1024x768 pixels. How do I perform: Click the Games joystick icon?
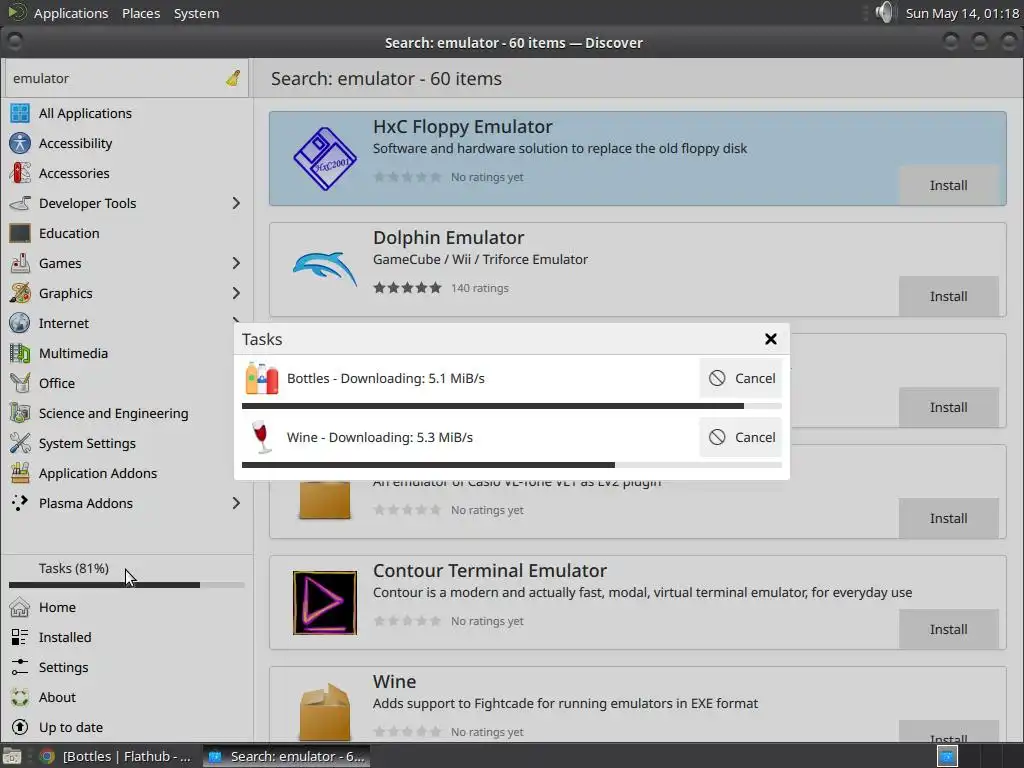(x=20, y=263)
